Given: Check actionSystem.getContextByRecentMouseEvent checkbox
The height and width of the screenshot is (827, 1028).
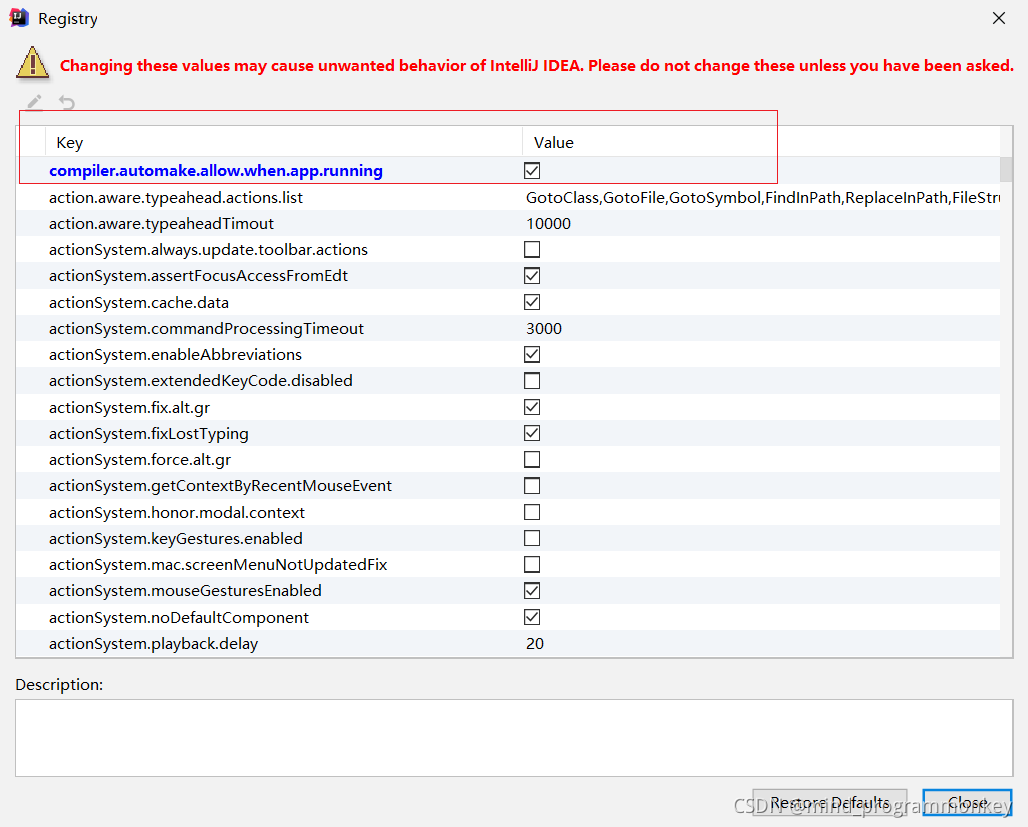Looking at the screenshot, I should point(532,485).
